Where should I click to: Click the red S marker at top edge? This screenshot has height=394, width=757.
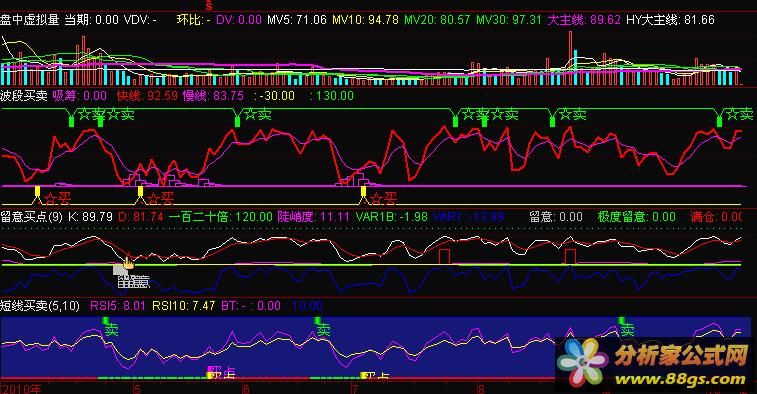coord(209,6)
